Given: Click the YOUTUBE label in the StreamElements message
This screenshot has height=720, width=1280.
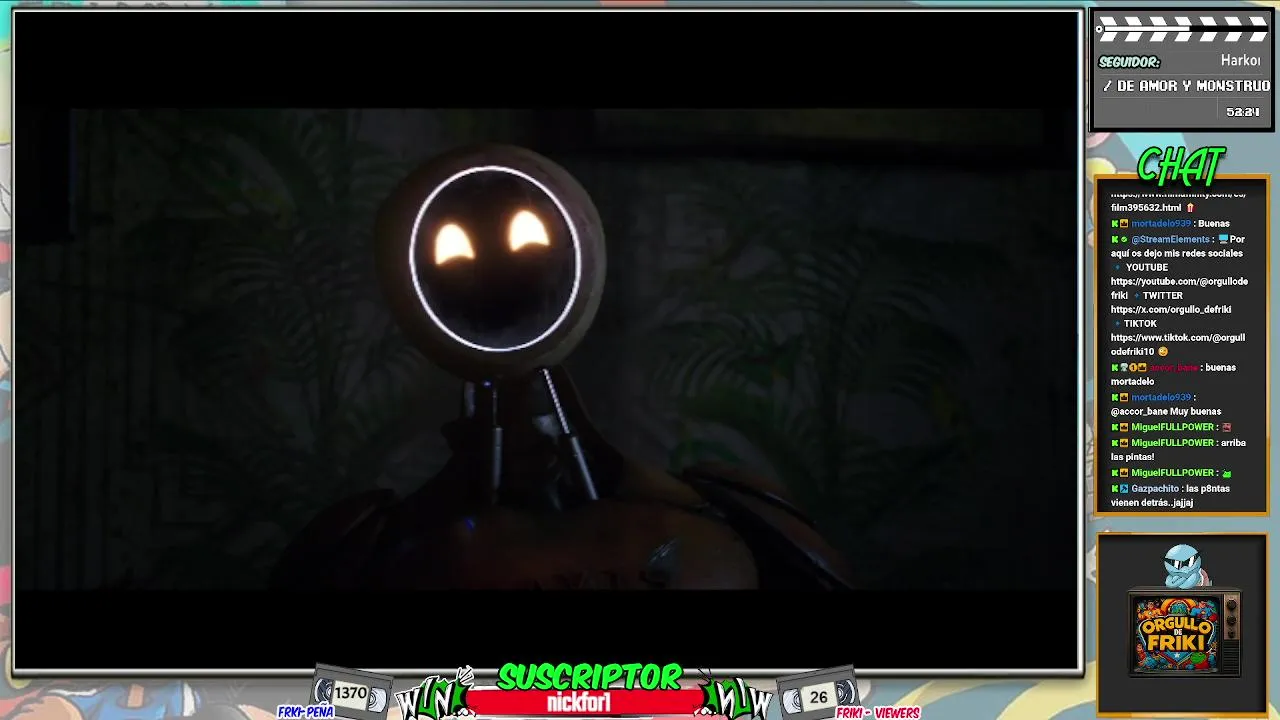Looking at the screenshot, I should click(1147, 267).
